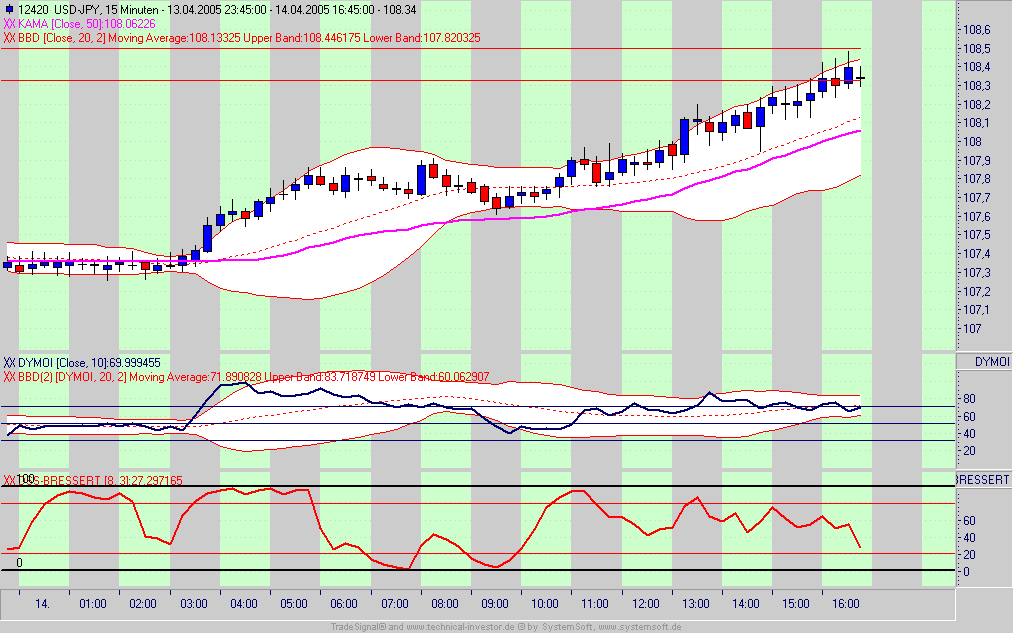Click the 10:00 time axis label
Image resolution: width=1013 pixels, height=633 pixels.
click(x=545, y=604)
